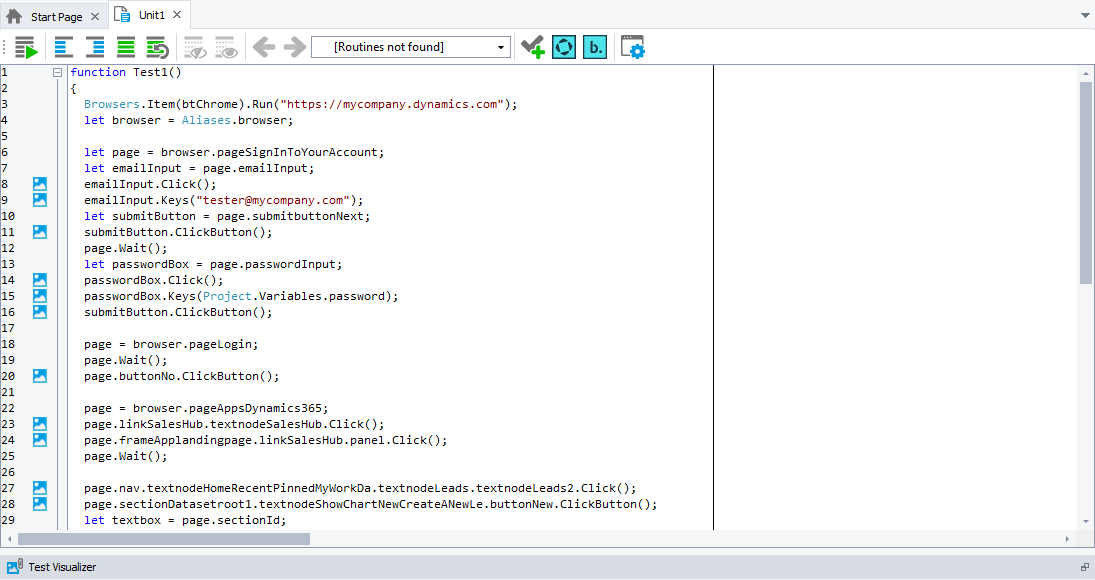Create a checkpoint with the green checkmark icon
Image resolution: width=1095 pixels, height=580 pixels.
coord(532,46)
